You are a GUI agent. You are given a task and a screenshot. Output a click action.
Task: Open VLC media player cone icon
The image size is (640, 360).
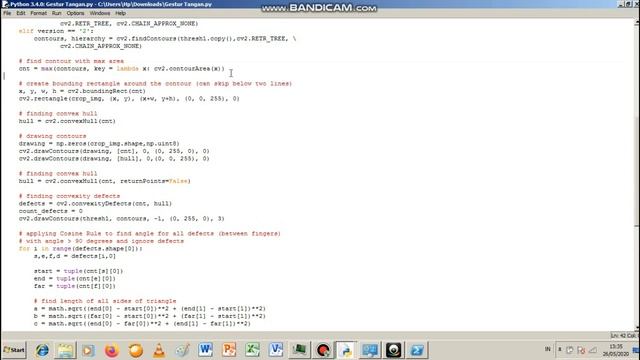click(x=159, y=350)
